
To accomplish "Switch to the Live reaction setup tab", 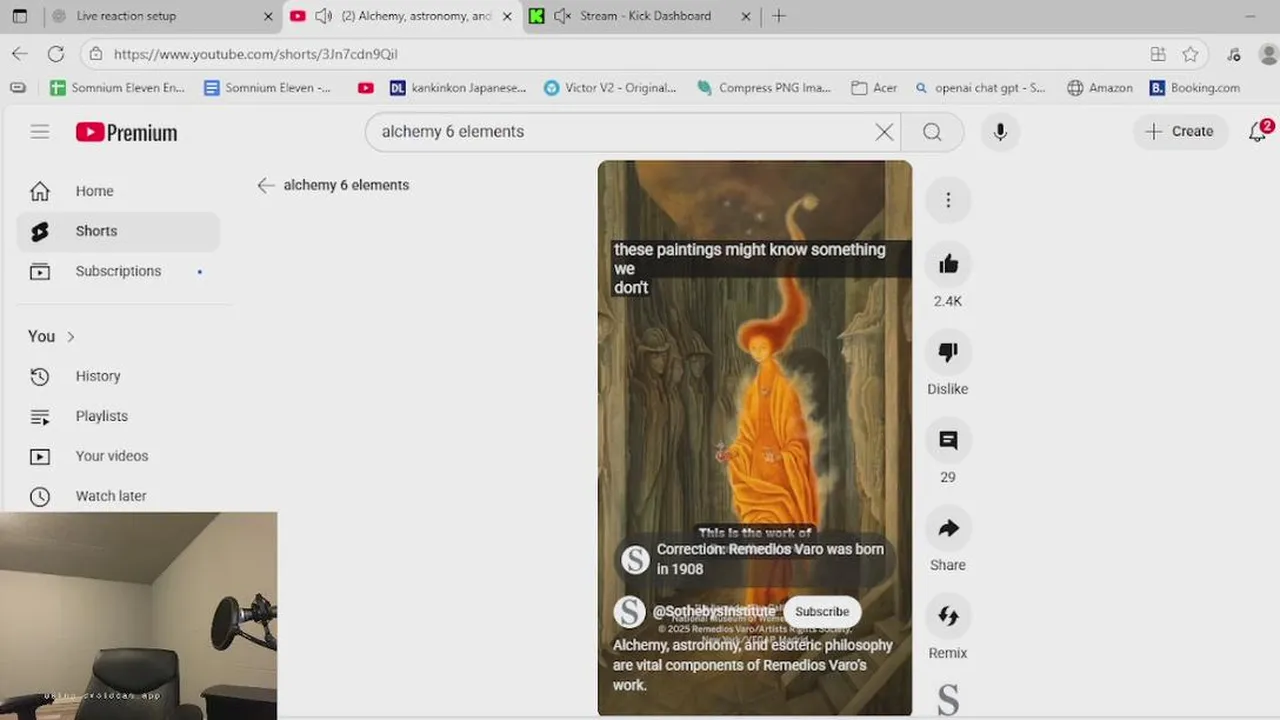I will coord(162,16).
